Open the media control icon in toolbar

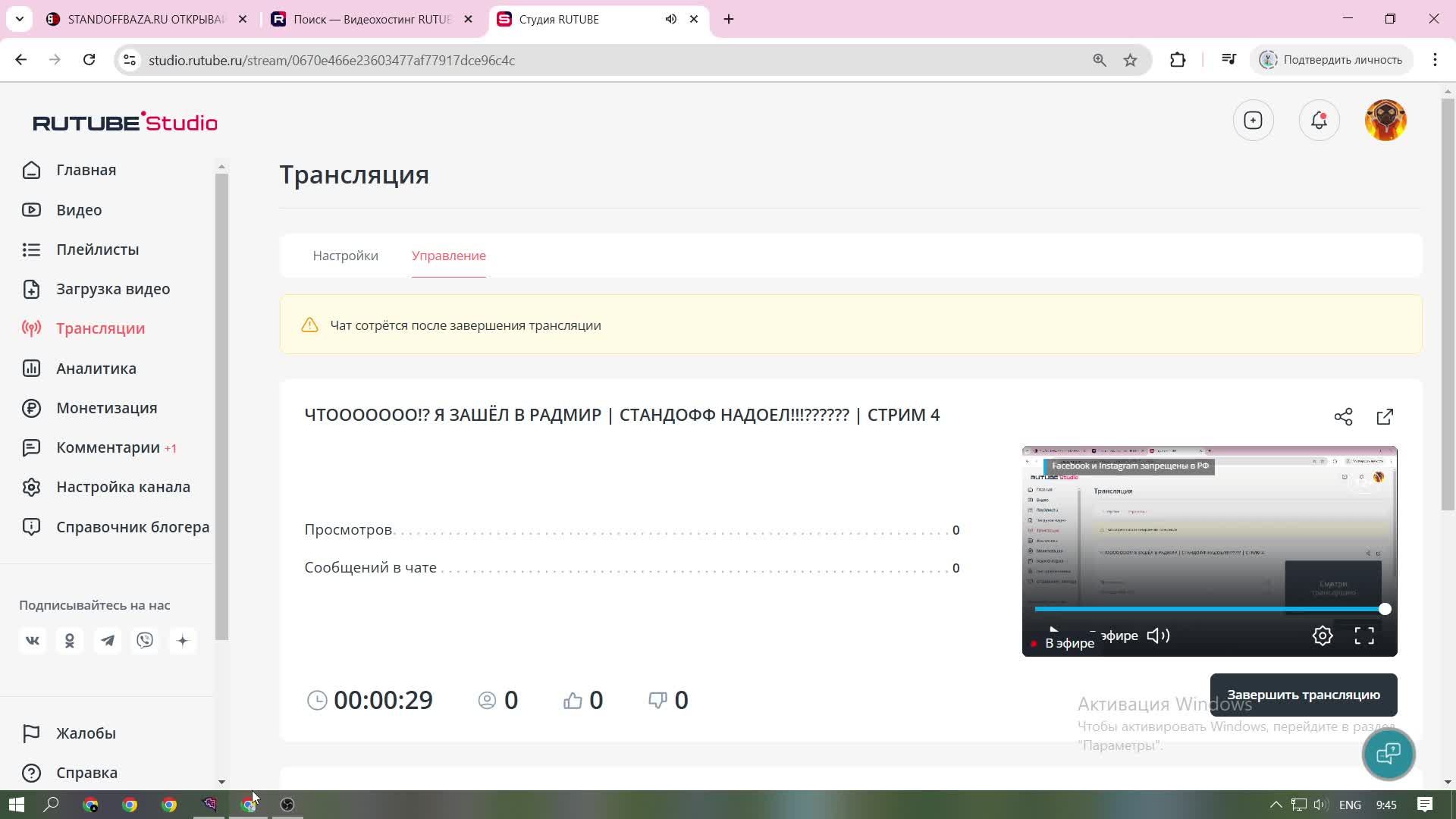coord(1229,60)
